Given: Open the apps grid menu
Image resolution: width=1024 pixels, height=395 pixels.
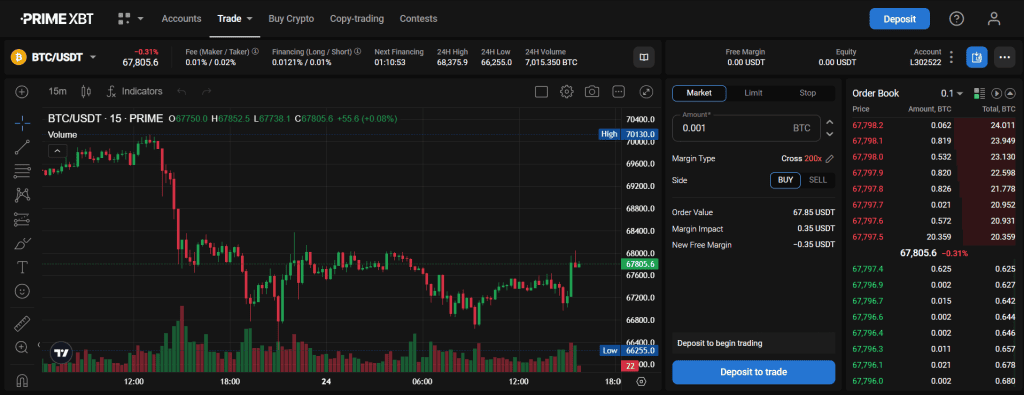Looking at the screenshot, I should 131,19.
